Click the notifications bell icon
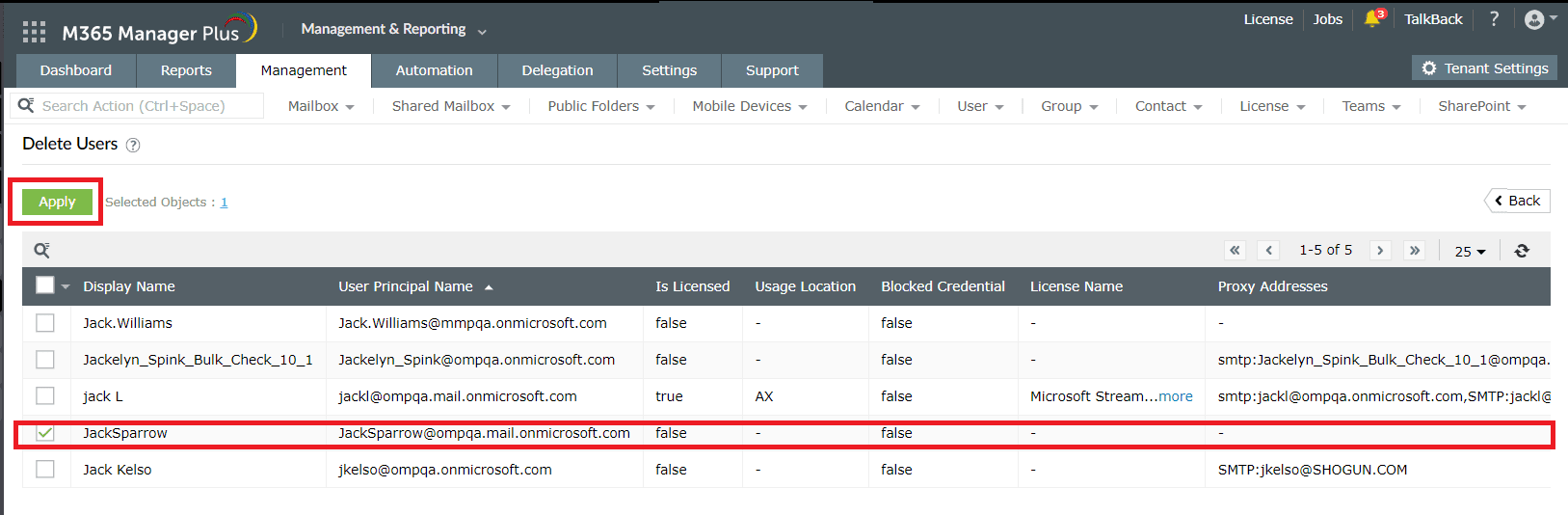 point(1372,19)
